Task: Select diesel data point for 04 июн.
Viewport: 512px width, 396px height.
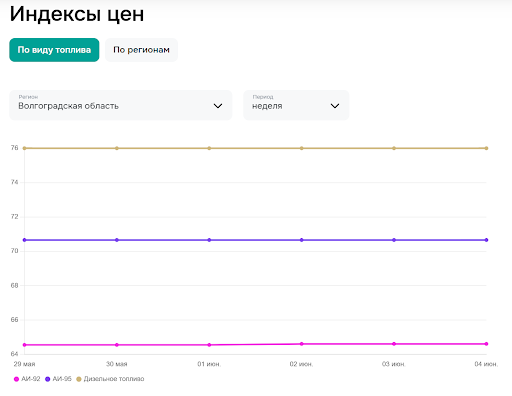Action: 486,148
